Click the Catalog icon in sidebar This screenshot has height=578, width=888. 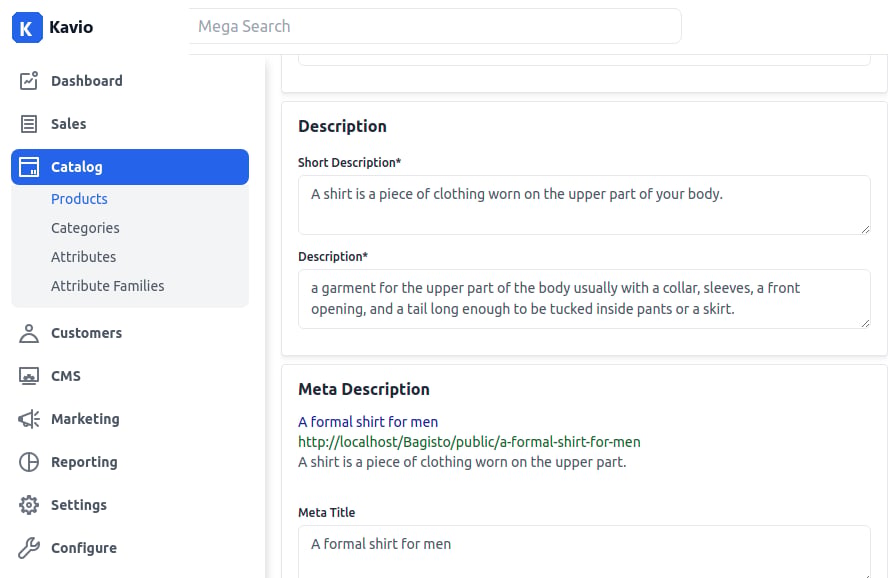click(x=29, y=167)
